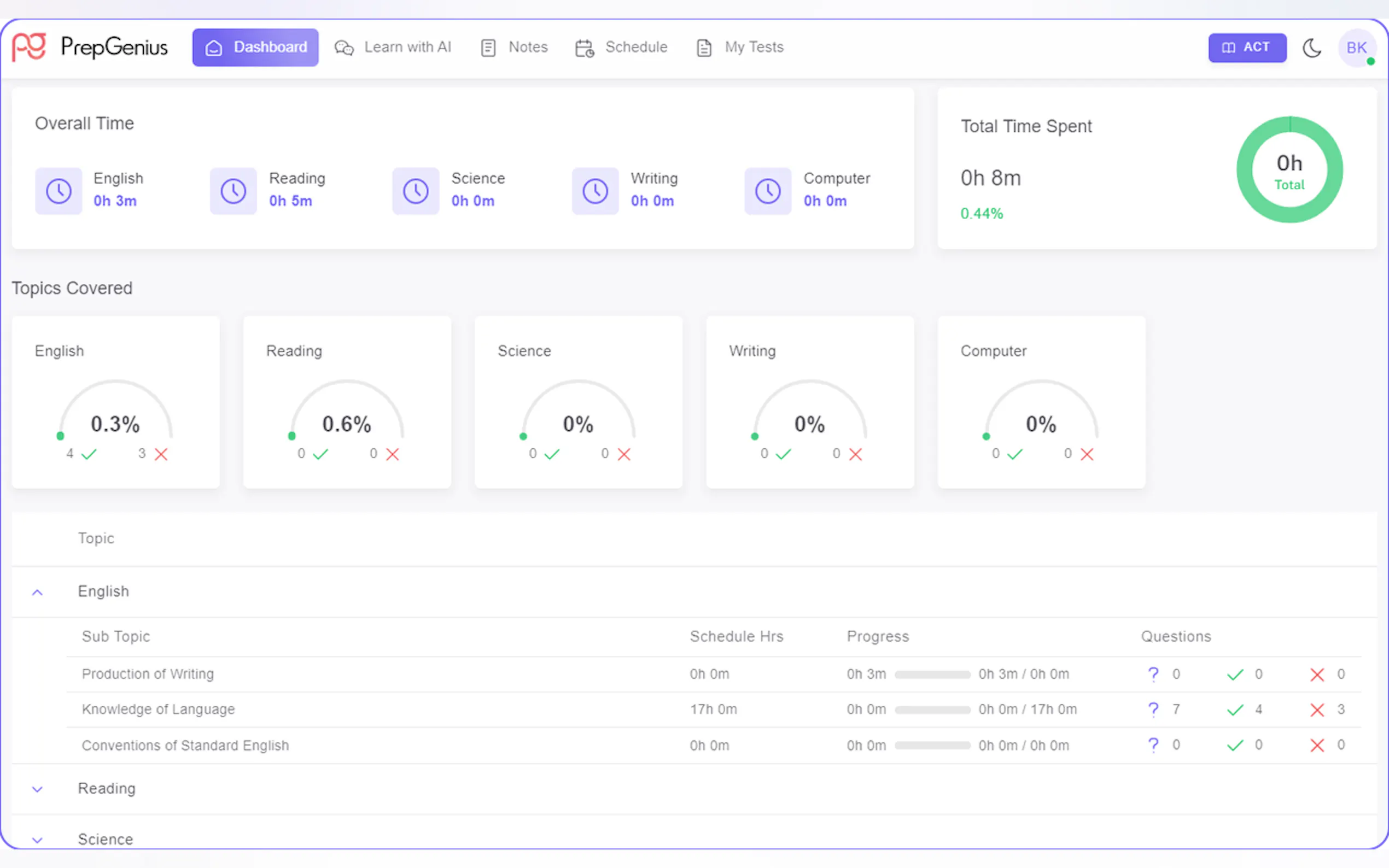Click the Writing clock icon in Overall Time

tap(595, 191)
